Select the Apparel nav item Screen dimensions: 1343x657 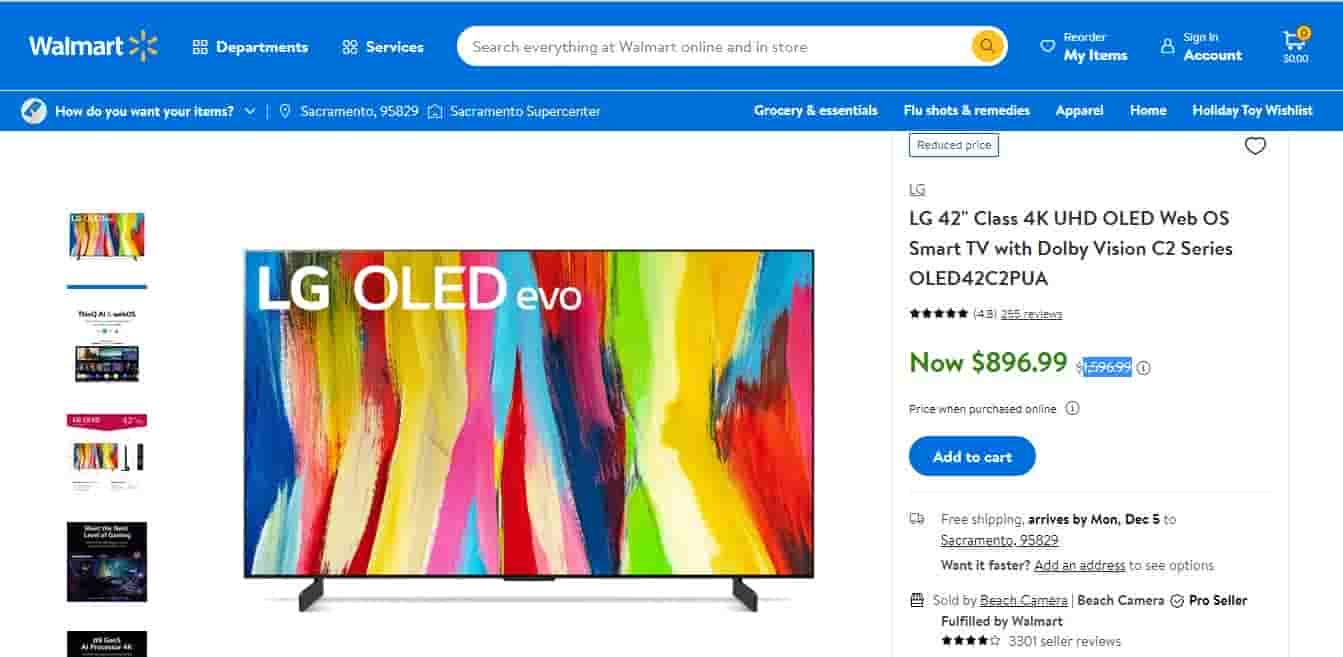[1080, 110]
